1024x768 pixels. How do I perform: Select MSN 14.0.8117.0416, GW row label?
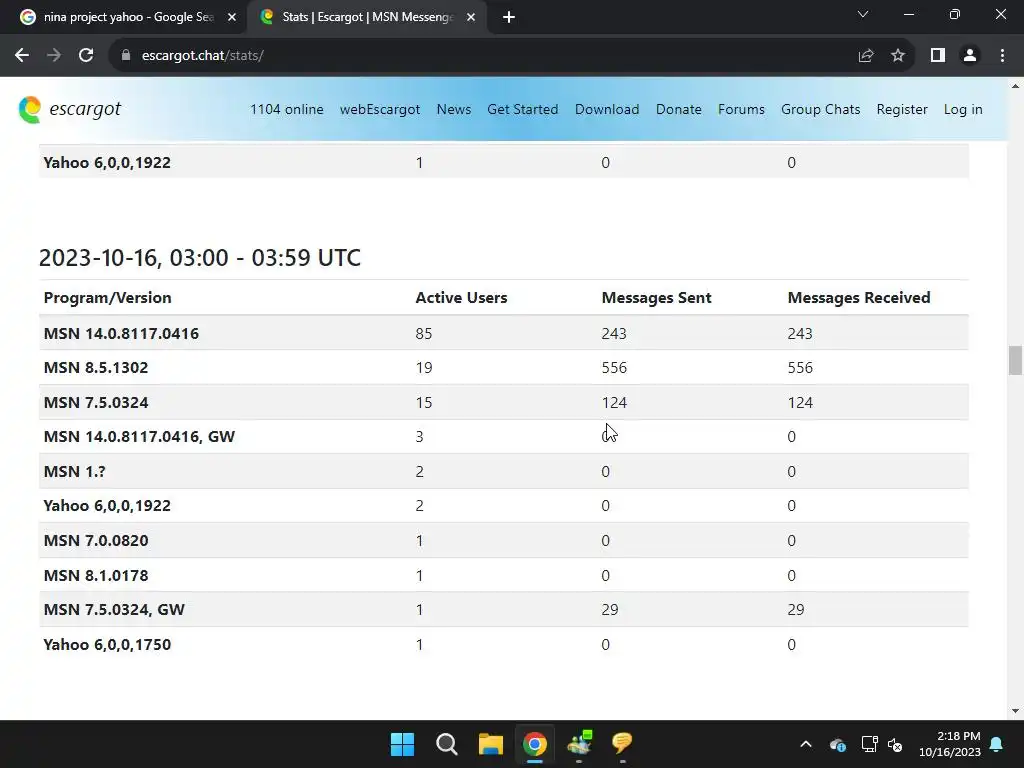click(x=139, y=436)
